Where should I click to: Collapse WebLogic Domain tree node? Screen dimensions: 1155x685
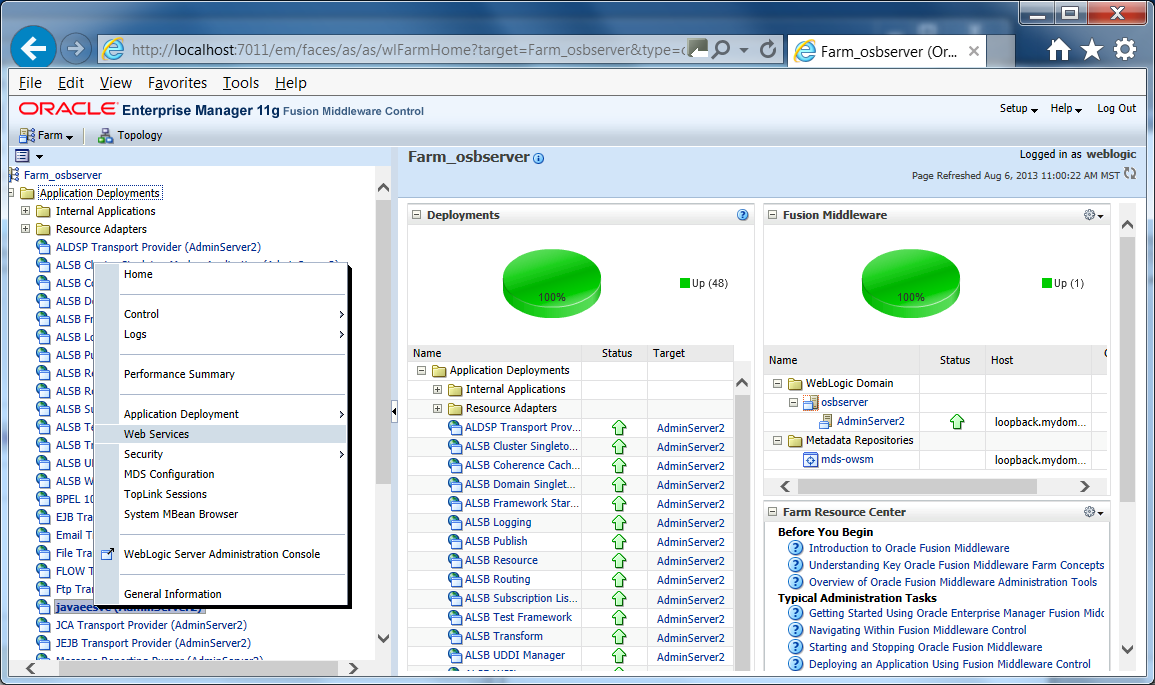coord(777,383)
